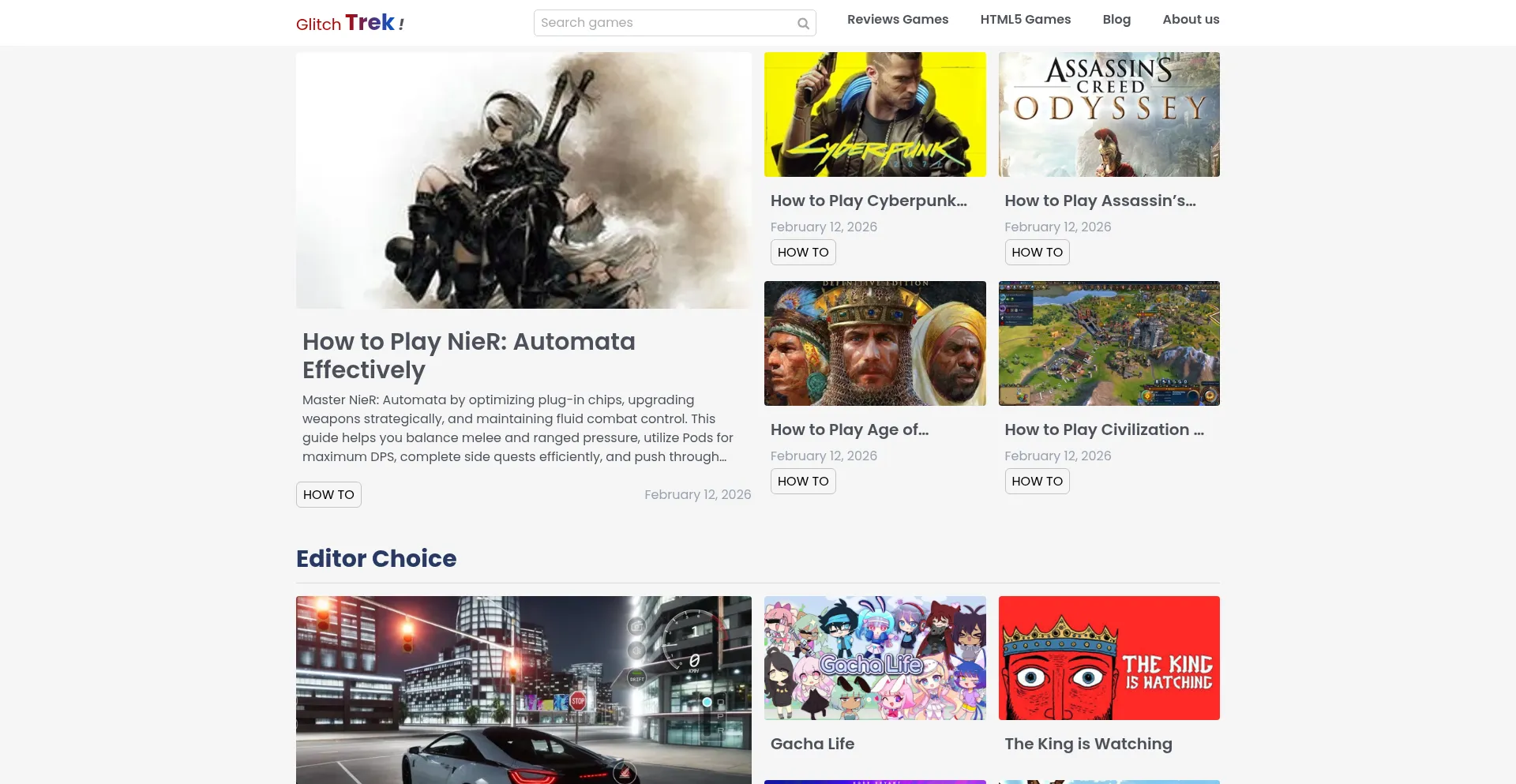Click the search magnifier icon
This screenshot has height=784, width=1516.
coord(803,24)
